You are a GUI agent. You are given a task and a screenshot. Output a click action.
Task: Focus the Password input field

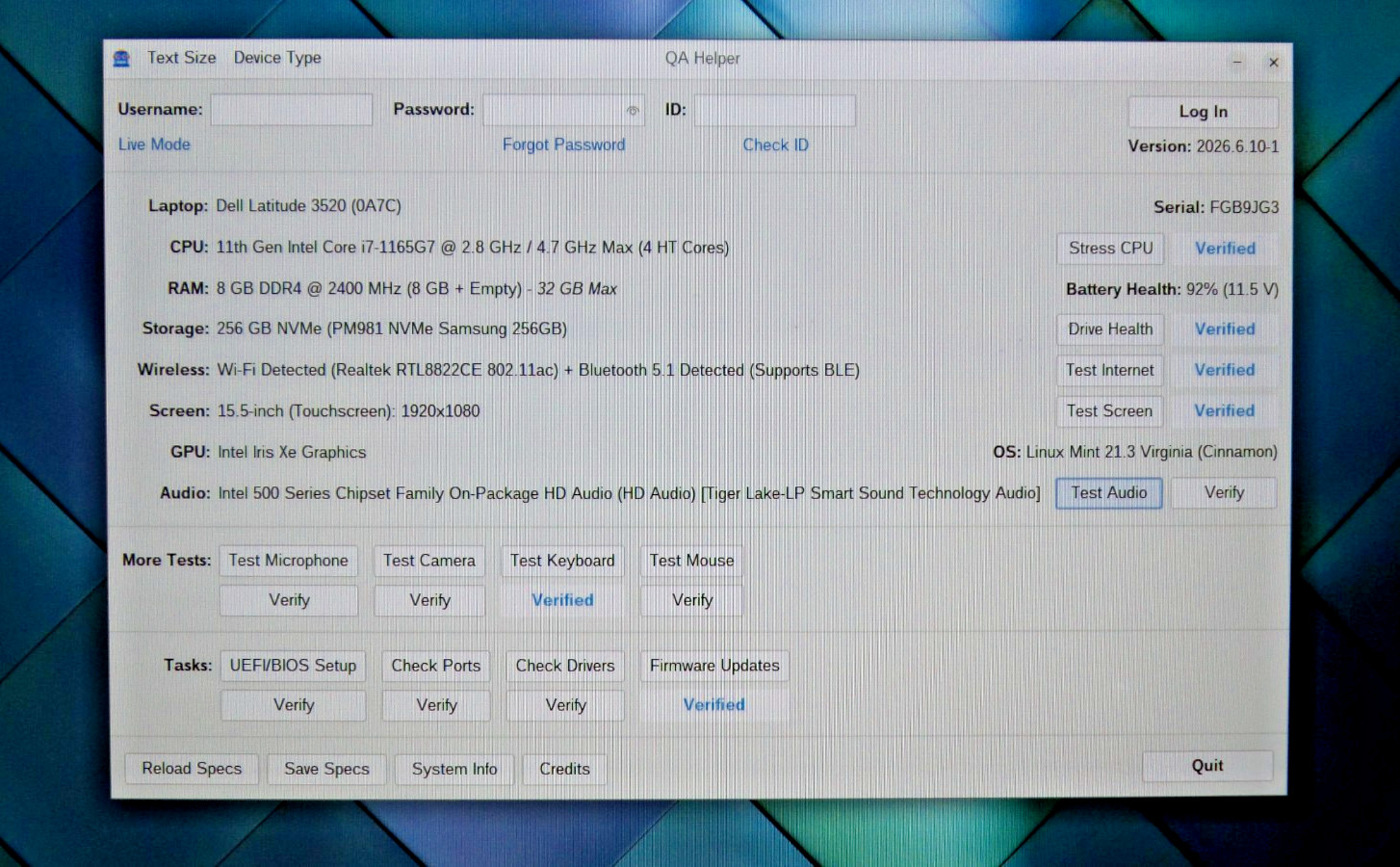[562, 110]
